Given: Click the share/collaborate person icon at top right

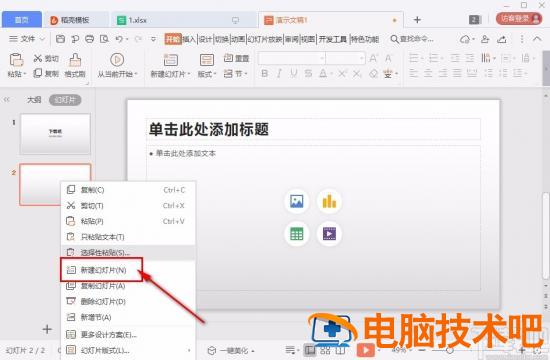Looking at the screenshot, I should click(x=485, y=39).
